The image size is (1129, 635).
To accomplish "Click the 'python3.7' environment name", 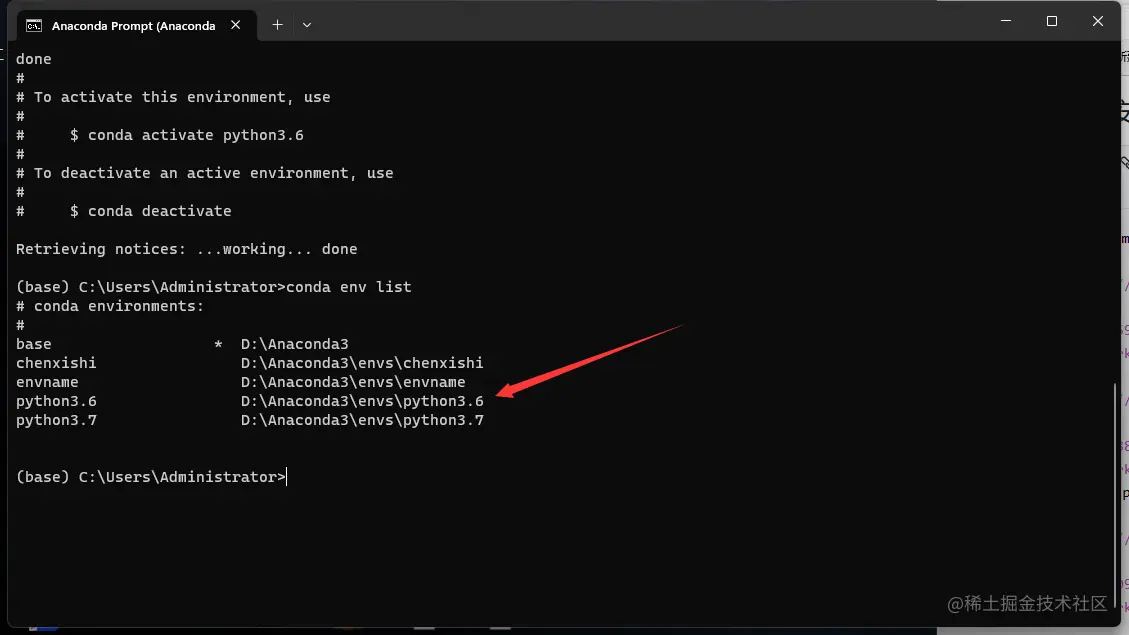I will 56,420.
